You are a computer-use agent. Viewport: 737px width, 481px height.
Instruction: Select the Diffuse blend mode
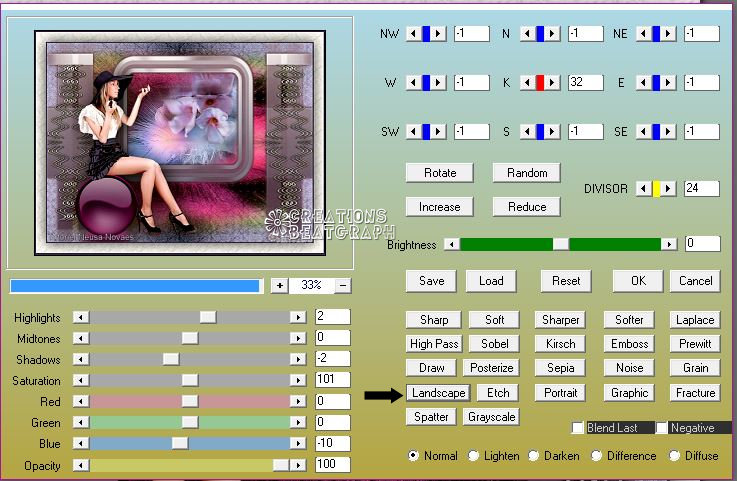[x=674, y=456]
